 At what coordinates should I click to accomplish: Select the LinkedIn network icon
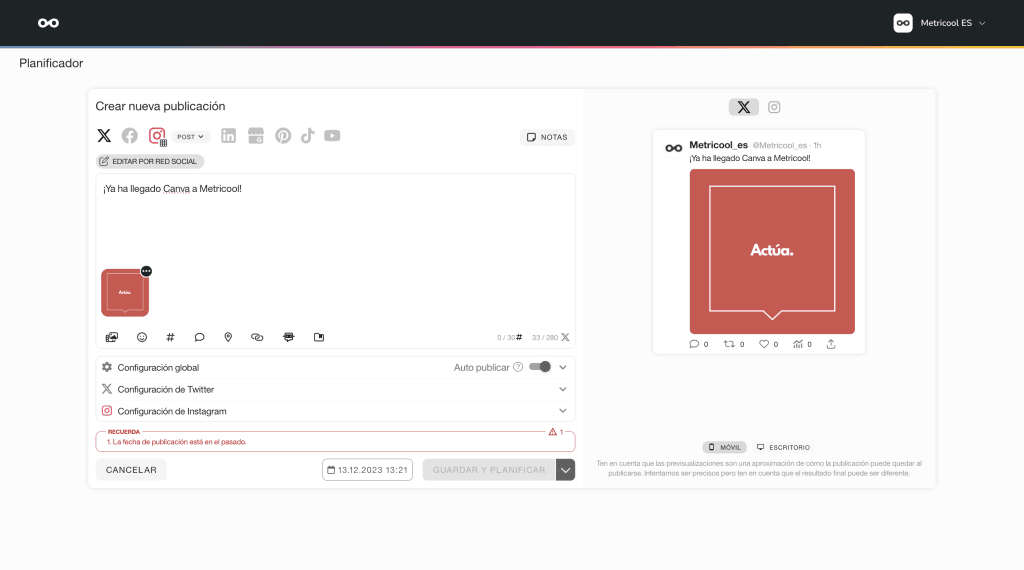click(229, 136)
